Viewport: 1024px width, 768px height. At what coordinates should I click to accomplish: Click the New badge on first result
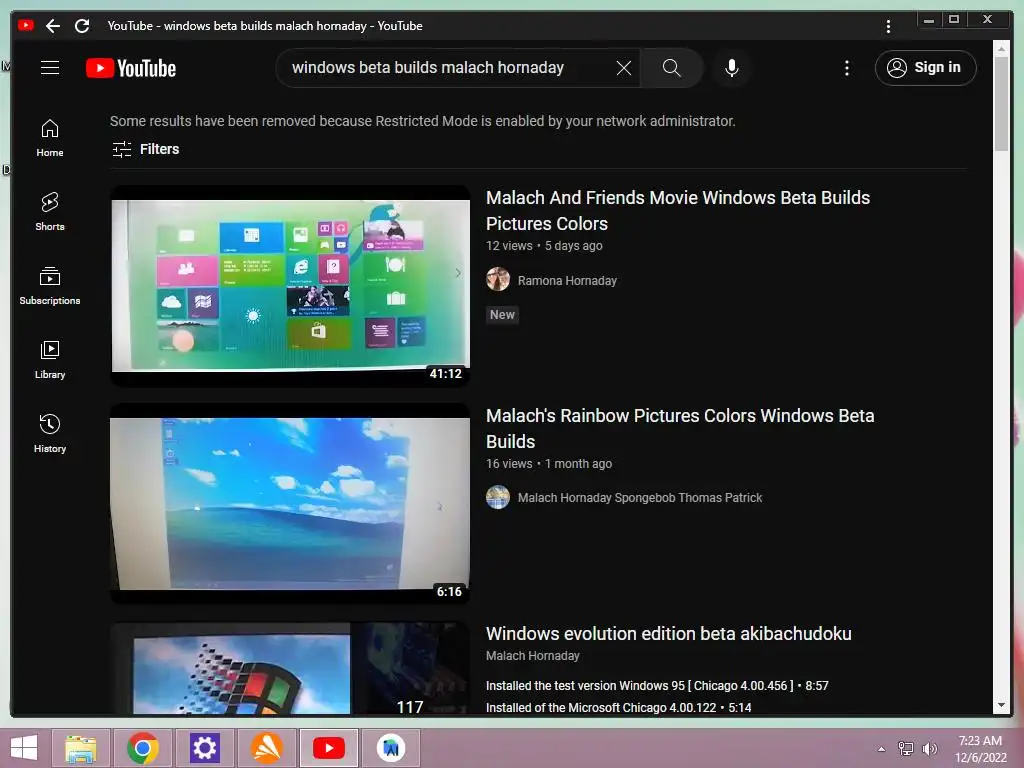click(502, 315)
